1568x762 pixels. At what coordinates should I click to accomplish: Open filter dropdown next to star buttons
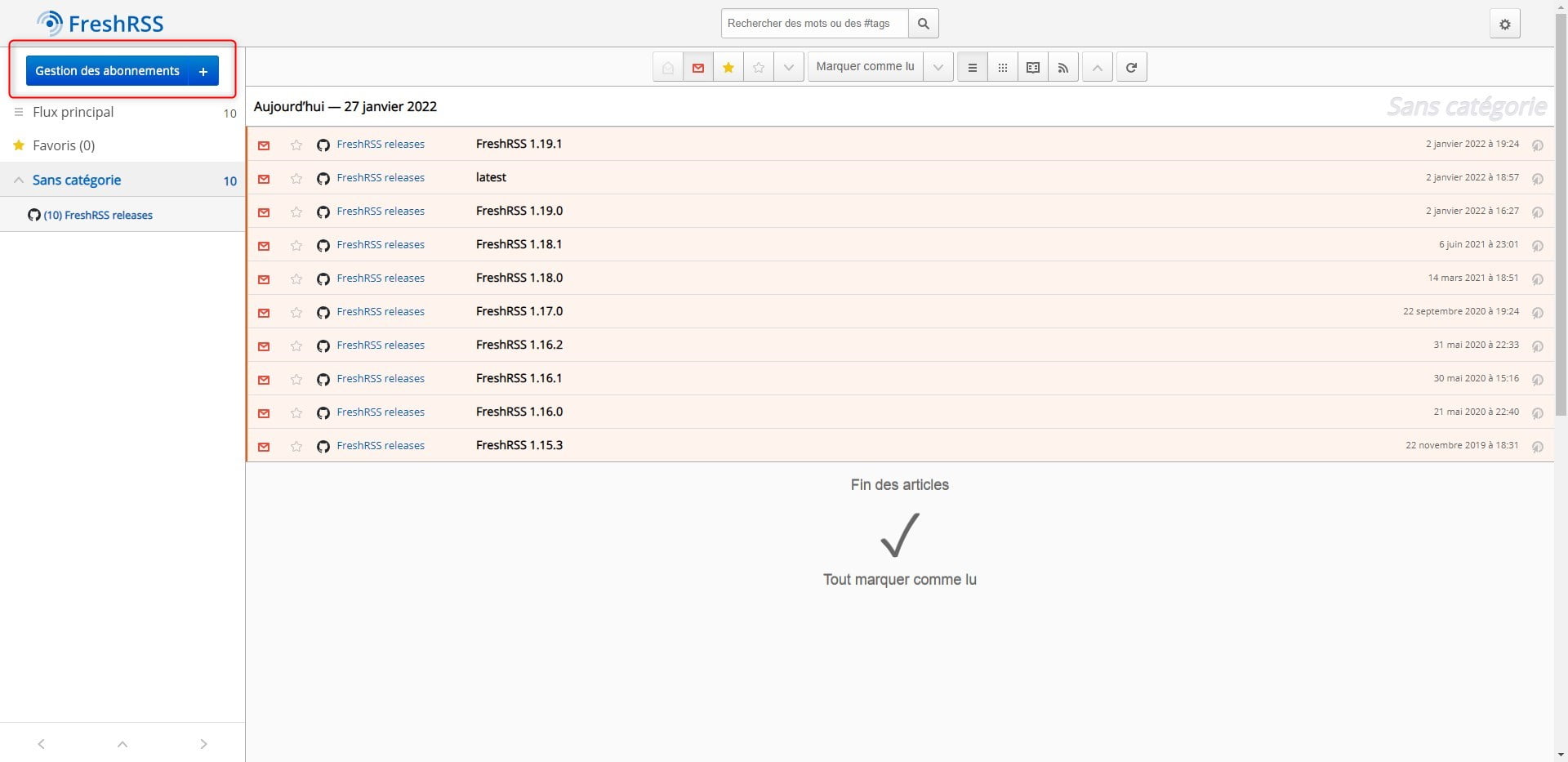[788, 67]
